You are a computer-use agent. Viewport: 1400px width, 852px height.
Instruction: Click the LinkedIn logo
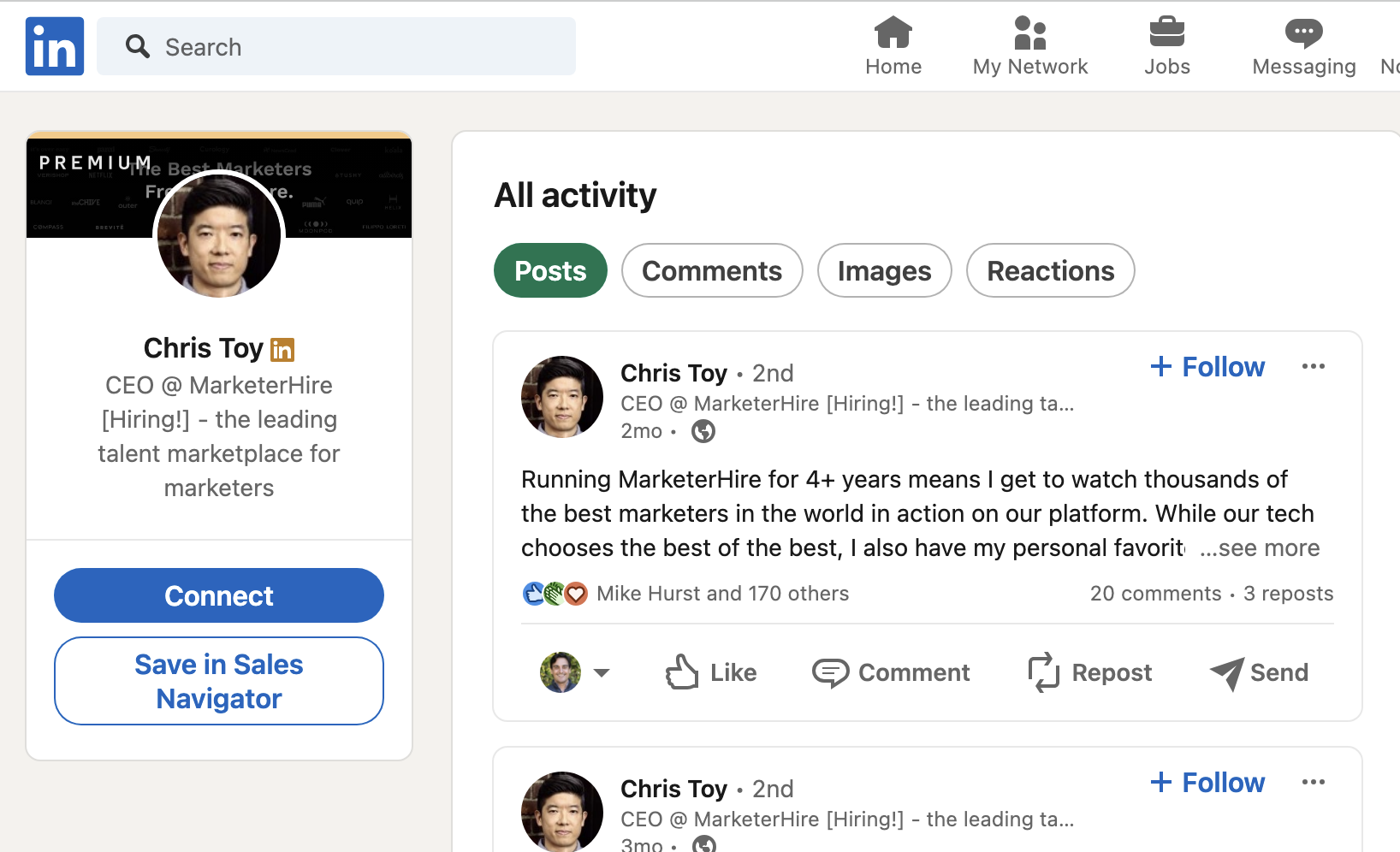[x=54, y=45]
